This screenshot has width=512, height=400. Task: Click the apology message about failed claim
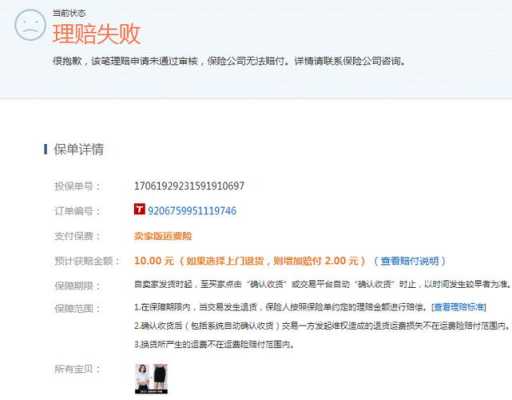[229, 61]
